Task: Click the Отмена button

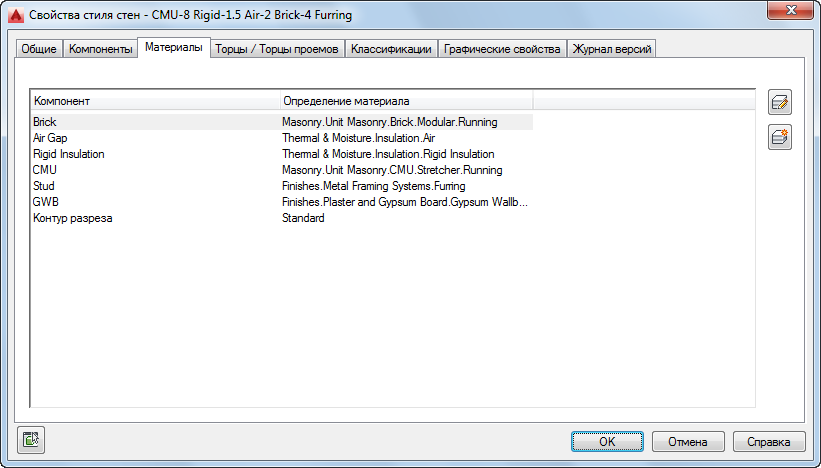Action: point(688,441)
